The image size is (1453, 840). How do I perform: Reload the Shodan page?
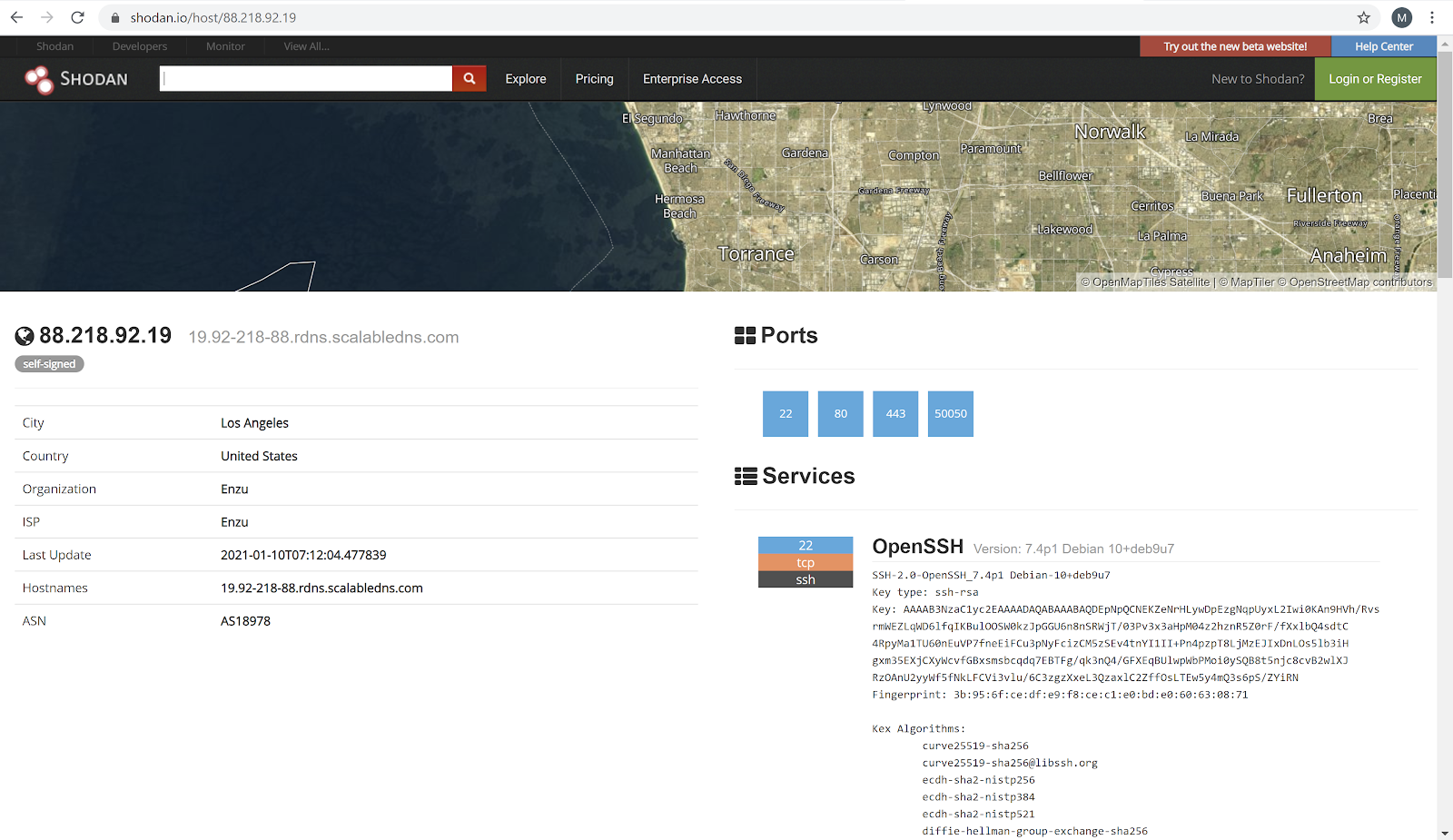(x=78, y=17)
